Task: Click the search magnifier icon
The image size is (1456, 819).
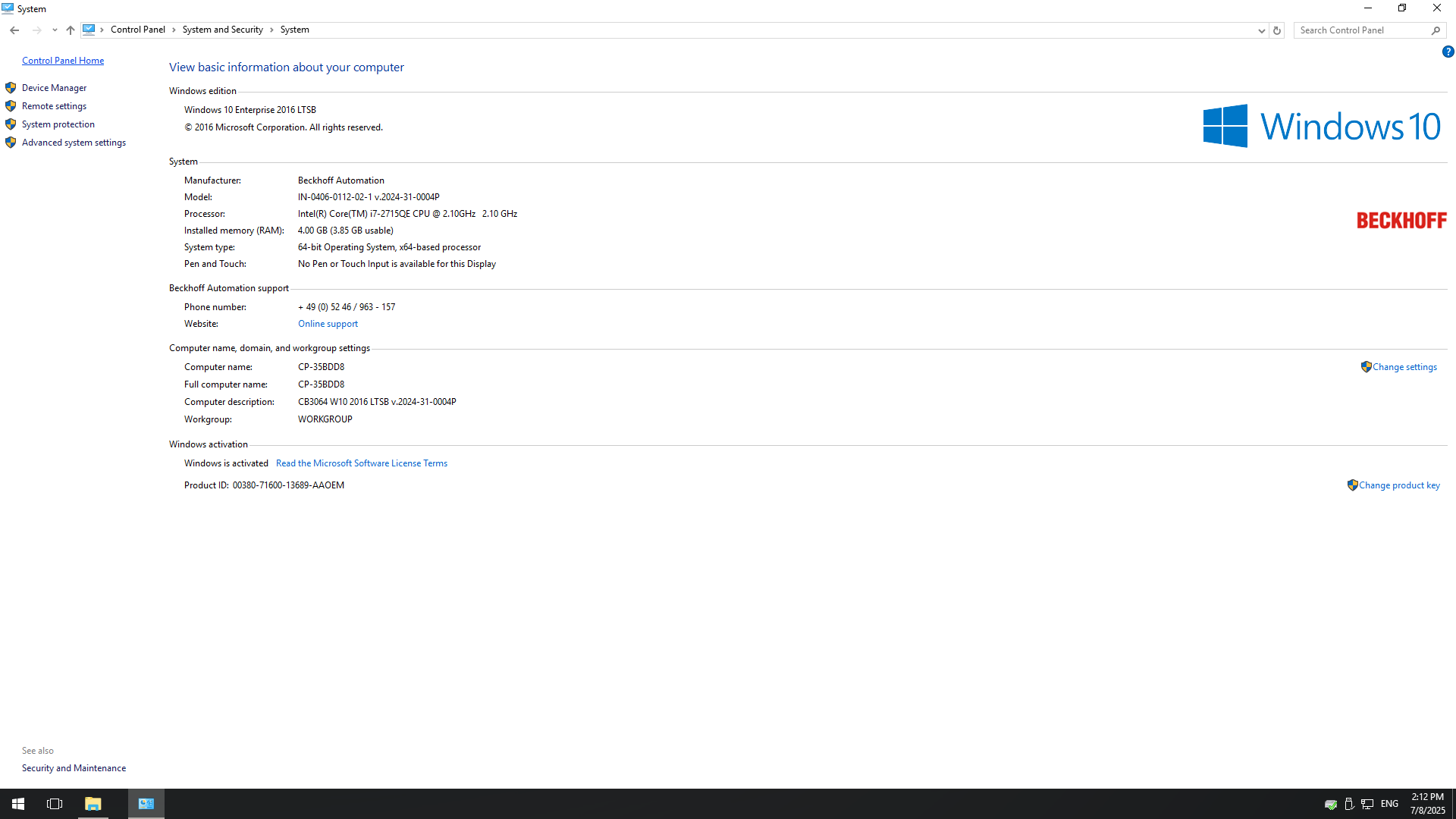Action: 1436,30
